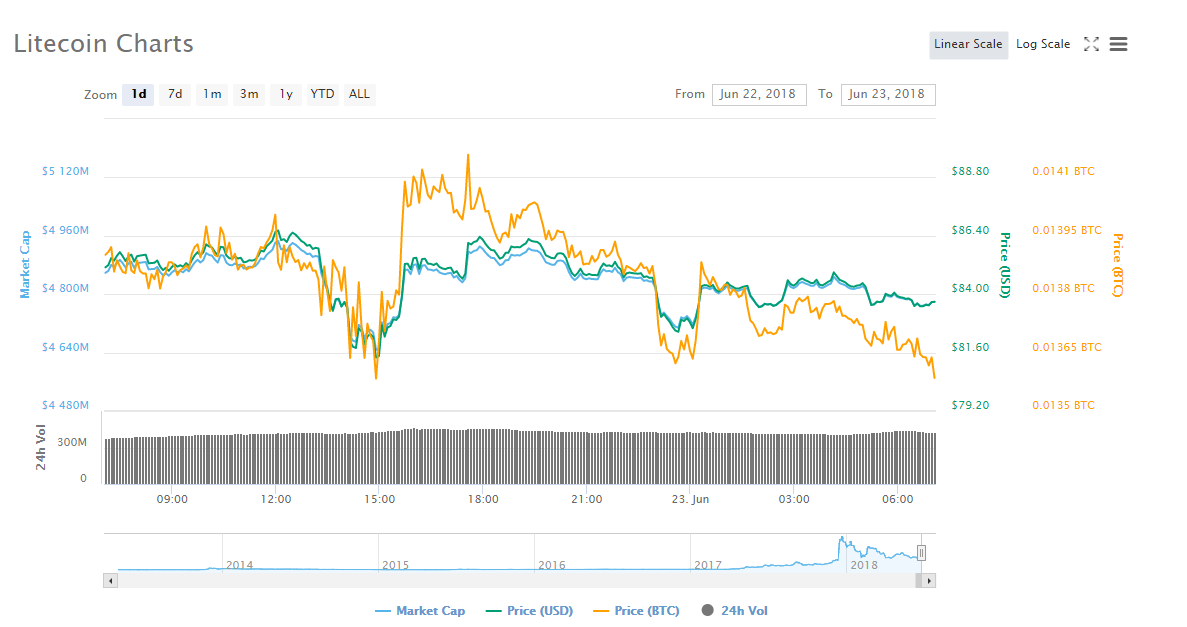Click the Zoom label text
The width and height of the screenshot is (1187, 627).
click(x=101, y=95)
